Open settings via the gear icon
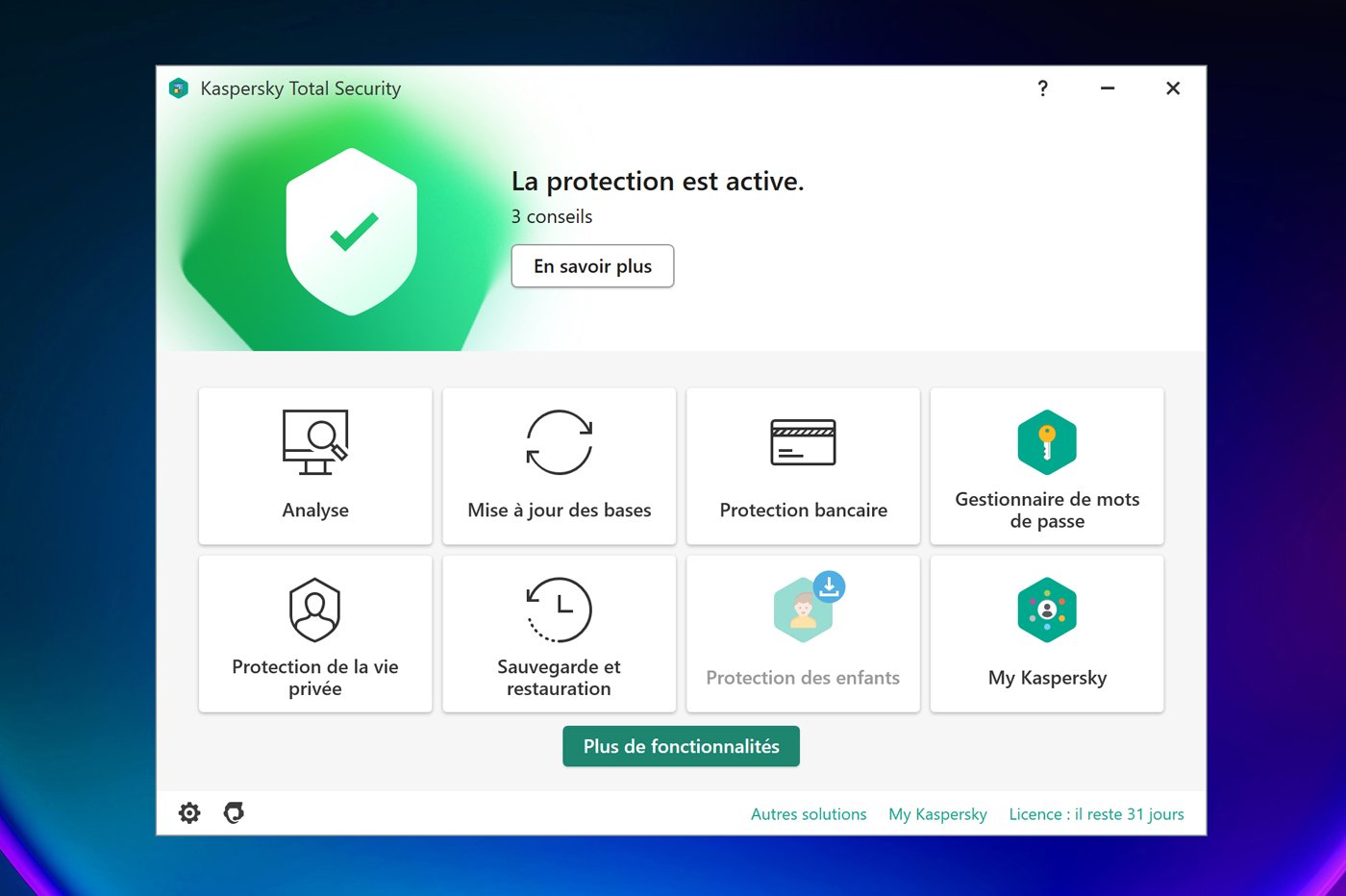The image size is (1346, 896). click(189, 813)
